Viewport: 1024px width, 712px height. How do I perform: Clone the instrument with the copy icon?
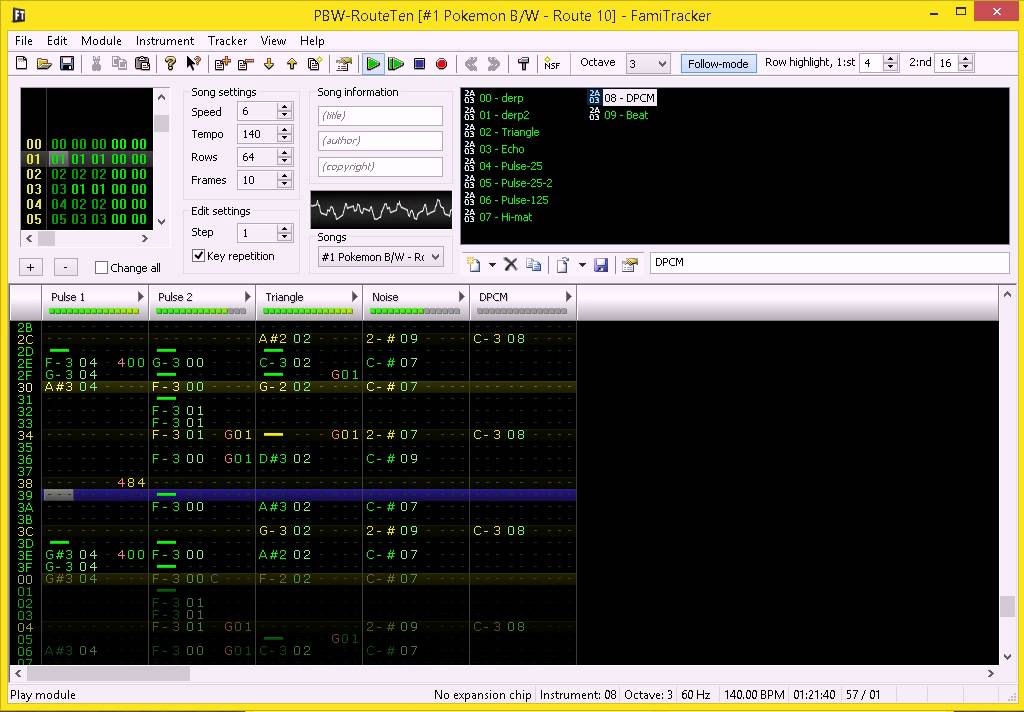click(534, 265)
